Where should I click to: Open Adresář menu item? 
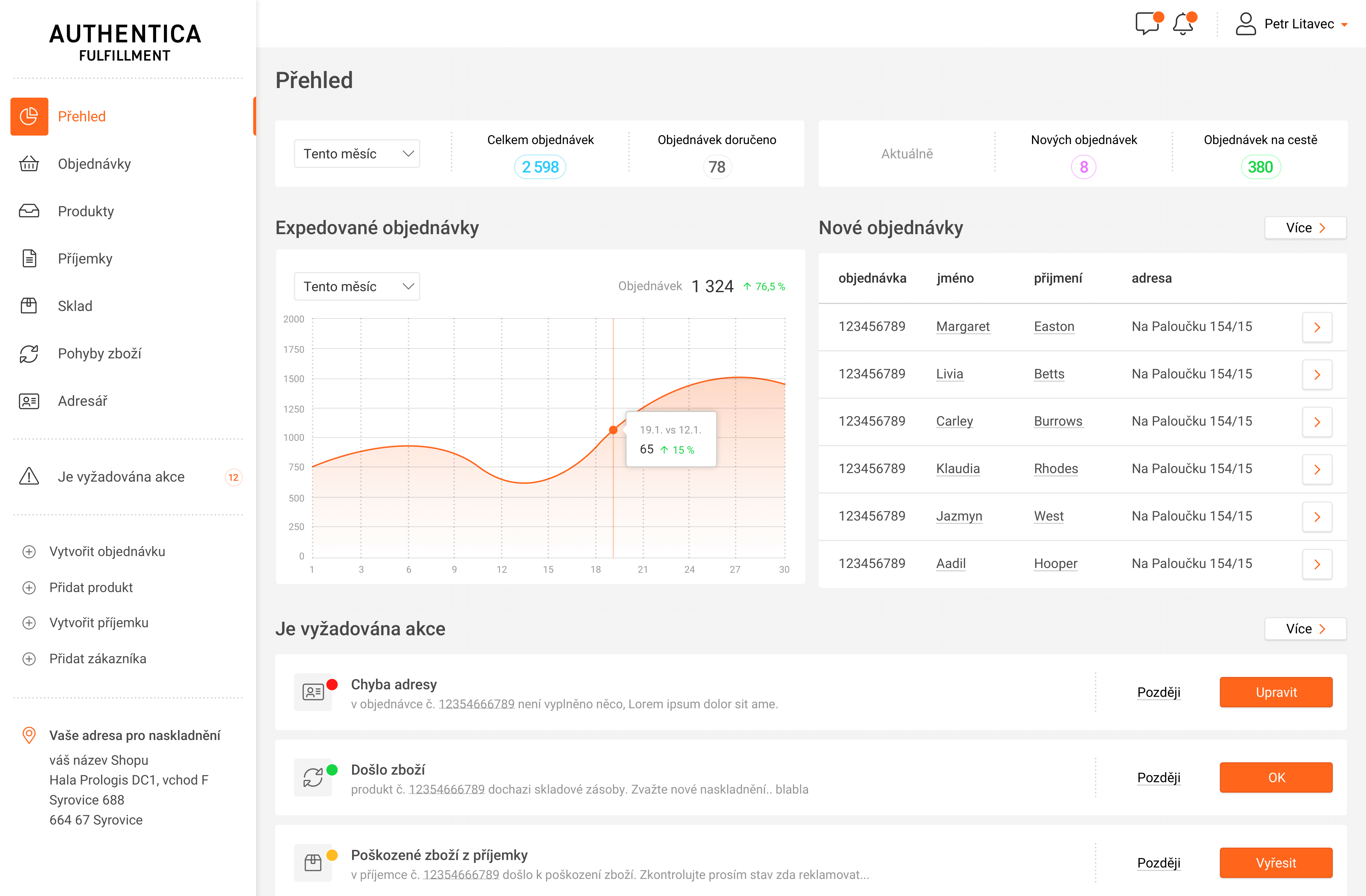(83, 401)
